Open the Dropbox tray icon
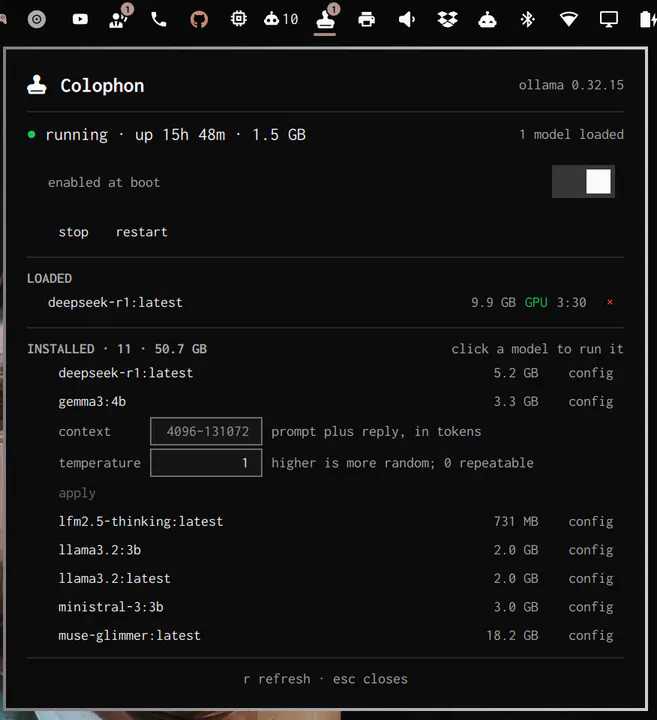This screenshot has height=720, width=657. tap(447, 19)
